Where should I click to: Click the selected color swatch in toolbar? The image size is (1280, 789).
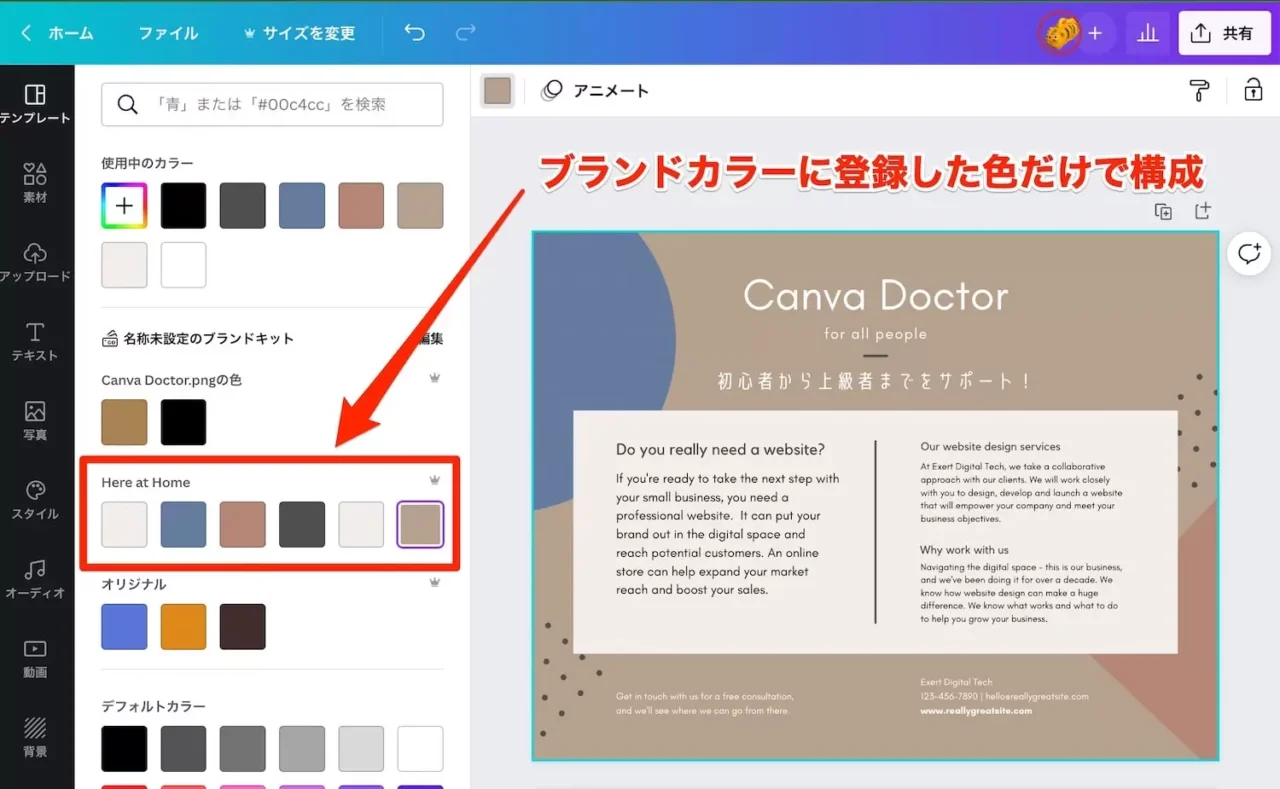click(497, 90)
